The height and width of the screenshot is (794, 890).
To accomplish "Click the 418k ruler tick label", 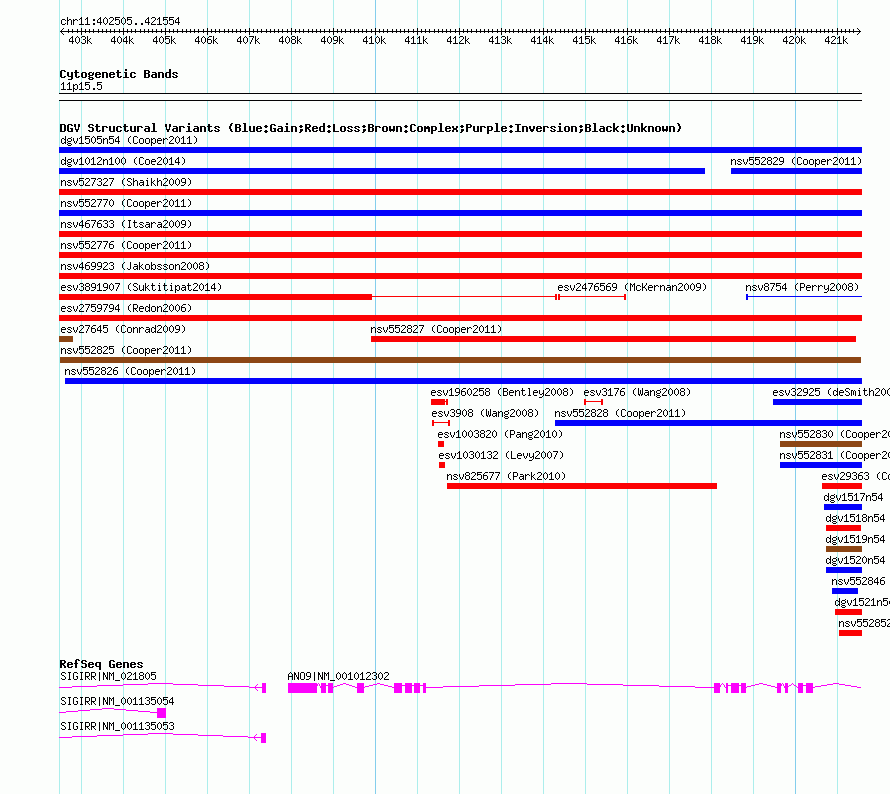I will point(710,40).
